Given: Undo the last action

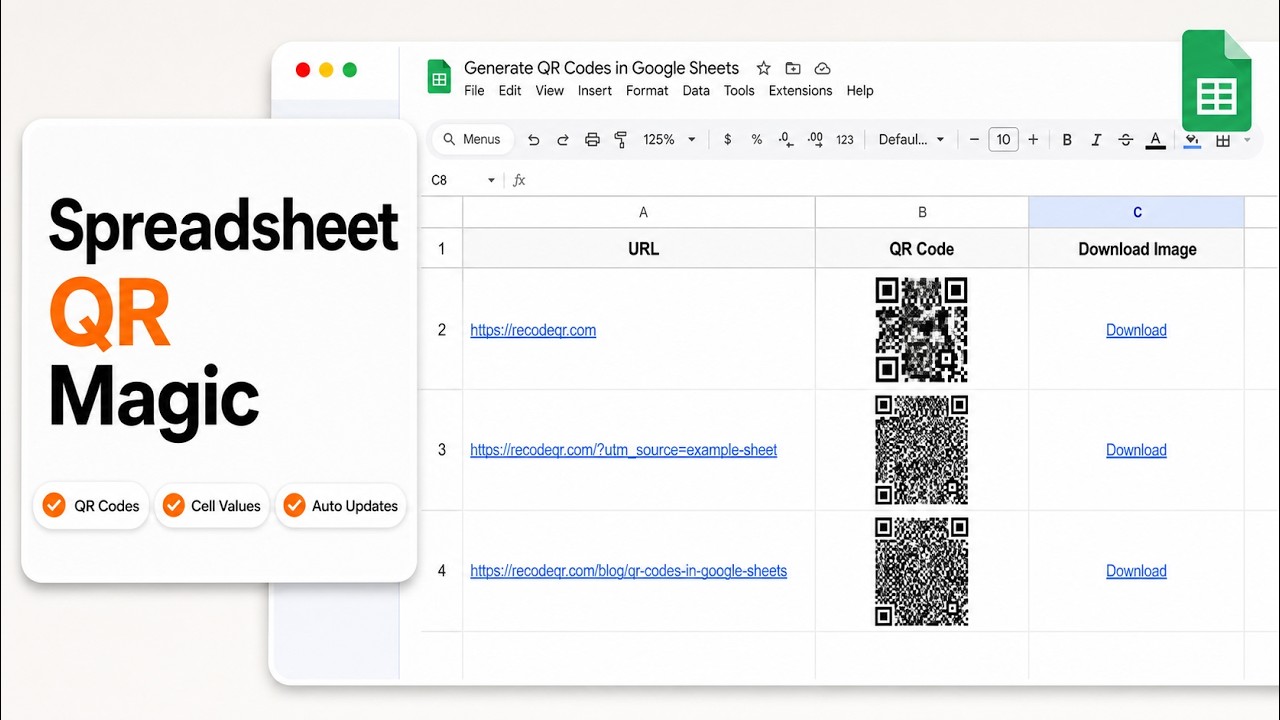Looking at the screenshot, I should [534, 140].
